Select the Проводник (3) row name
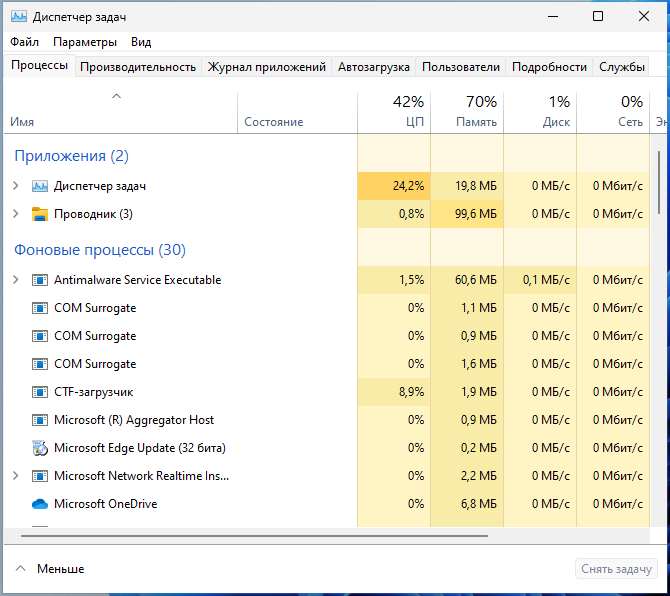Viewport: 670px width, 596px height. (93, 214)
